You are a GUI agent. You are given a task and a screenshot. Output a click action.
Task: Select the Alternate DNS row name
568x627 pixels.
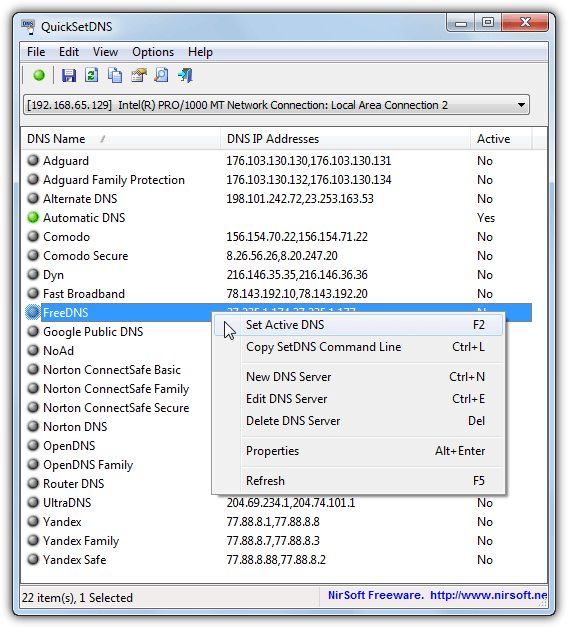click(x=80, y=199)
